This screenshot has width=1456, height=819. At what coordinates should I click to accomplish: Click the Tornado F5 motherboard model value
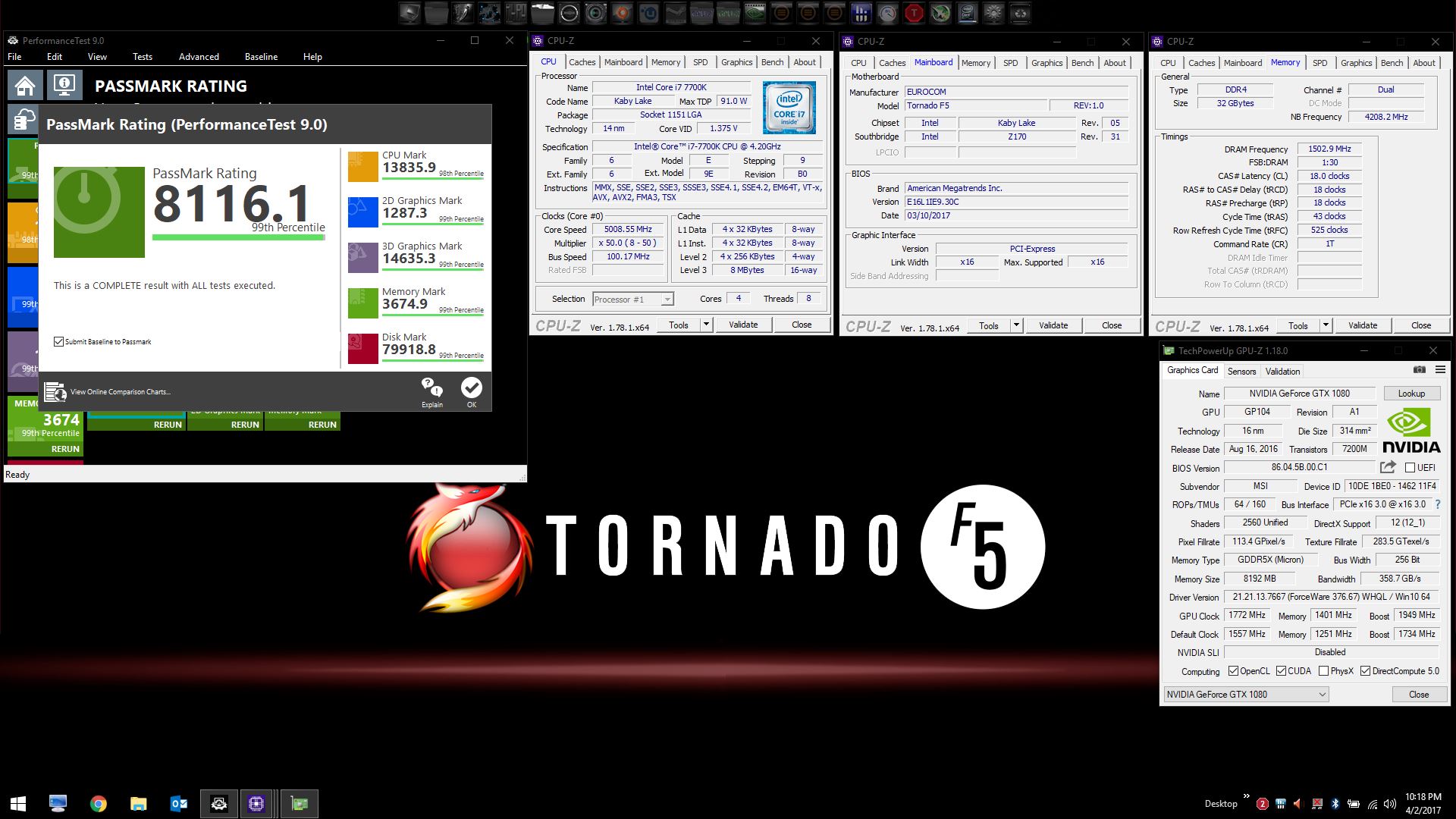click(x=975, y=105)
